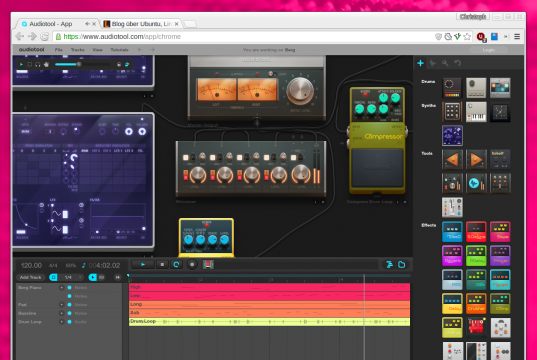Start playback with the play button
The image size is (537, 360).
(x=143, y=264)
